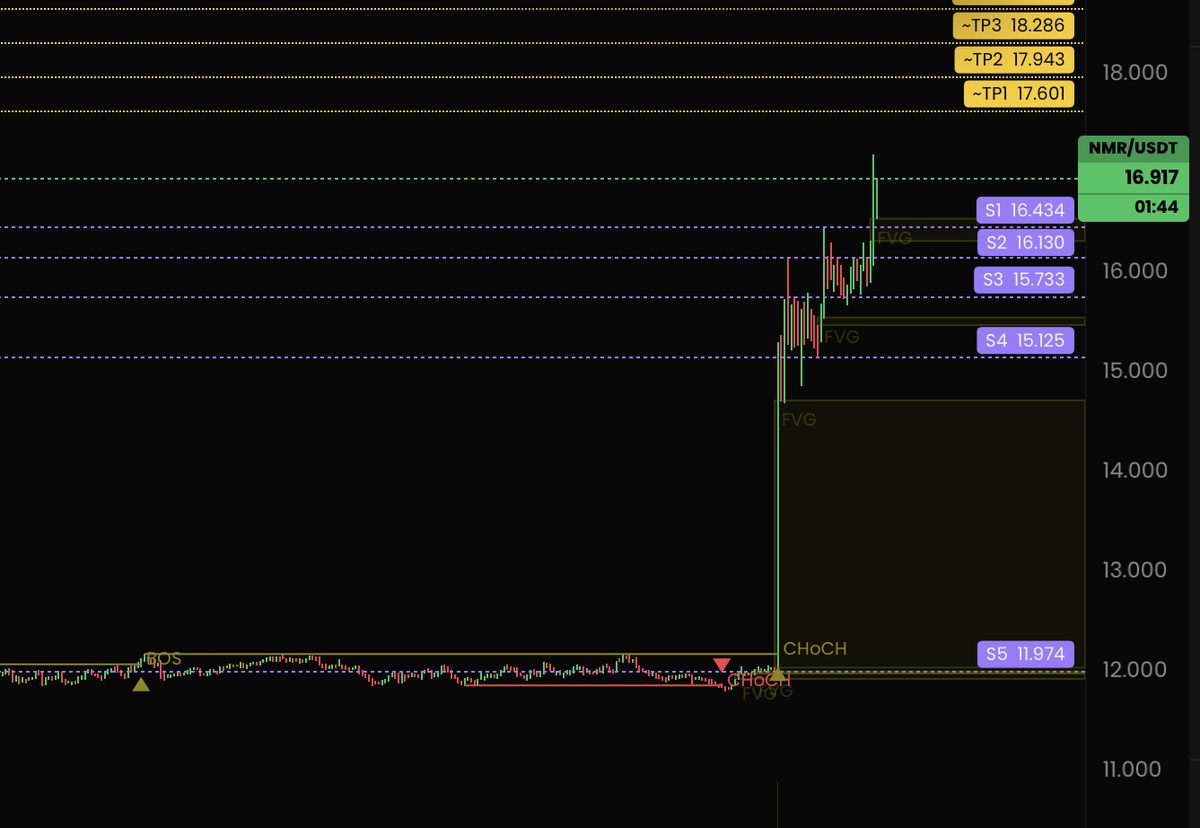
Task: Click the yellow up-triangle marker under BOS
Action: (141, 684)
